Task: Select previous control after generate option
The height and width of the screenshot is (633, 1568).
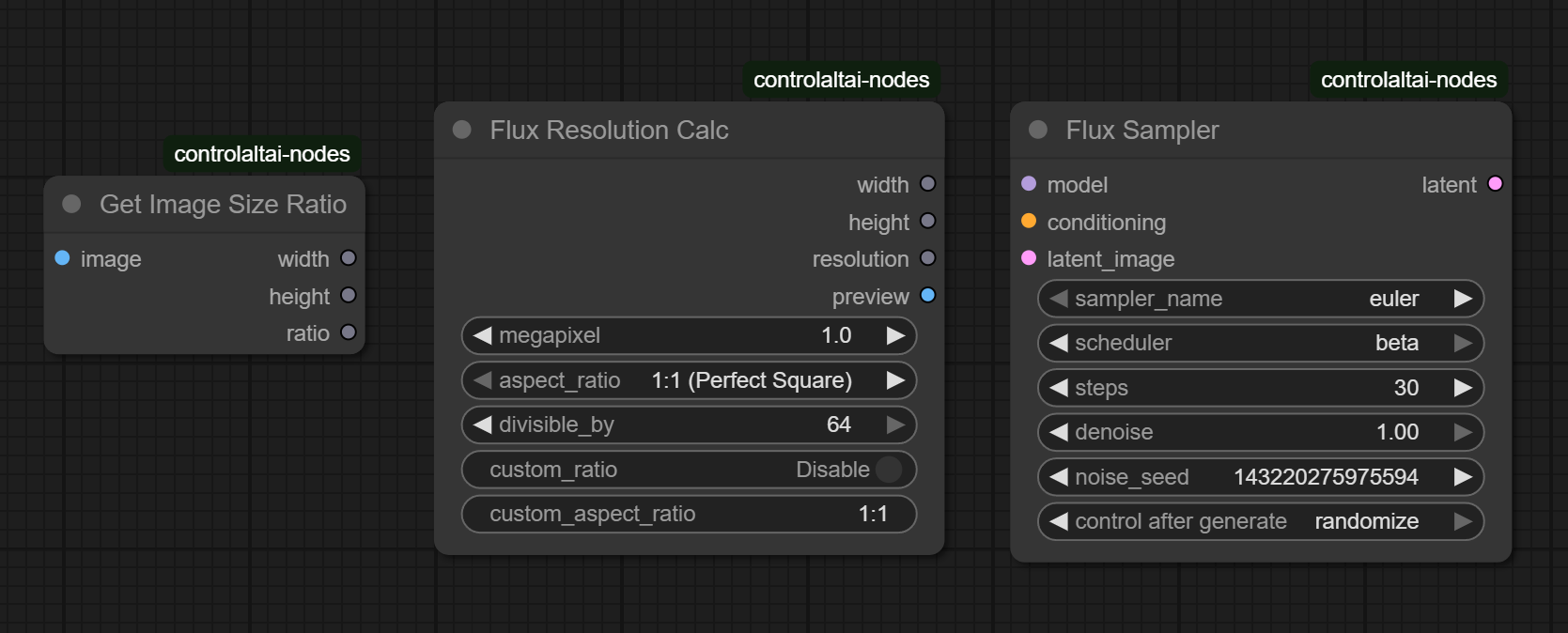Action: coord(1059,521)
